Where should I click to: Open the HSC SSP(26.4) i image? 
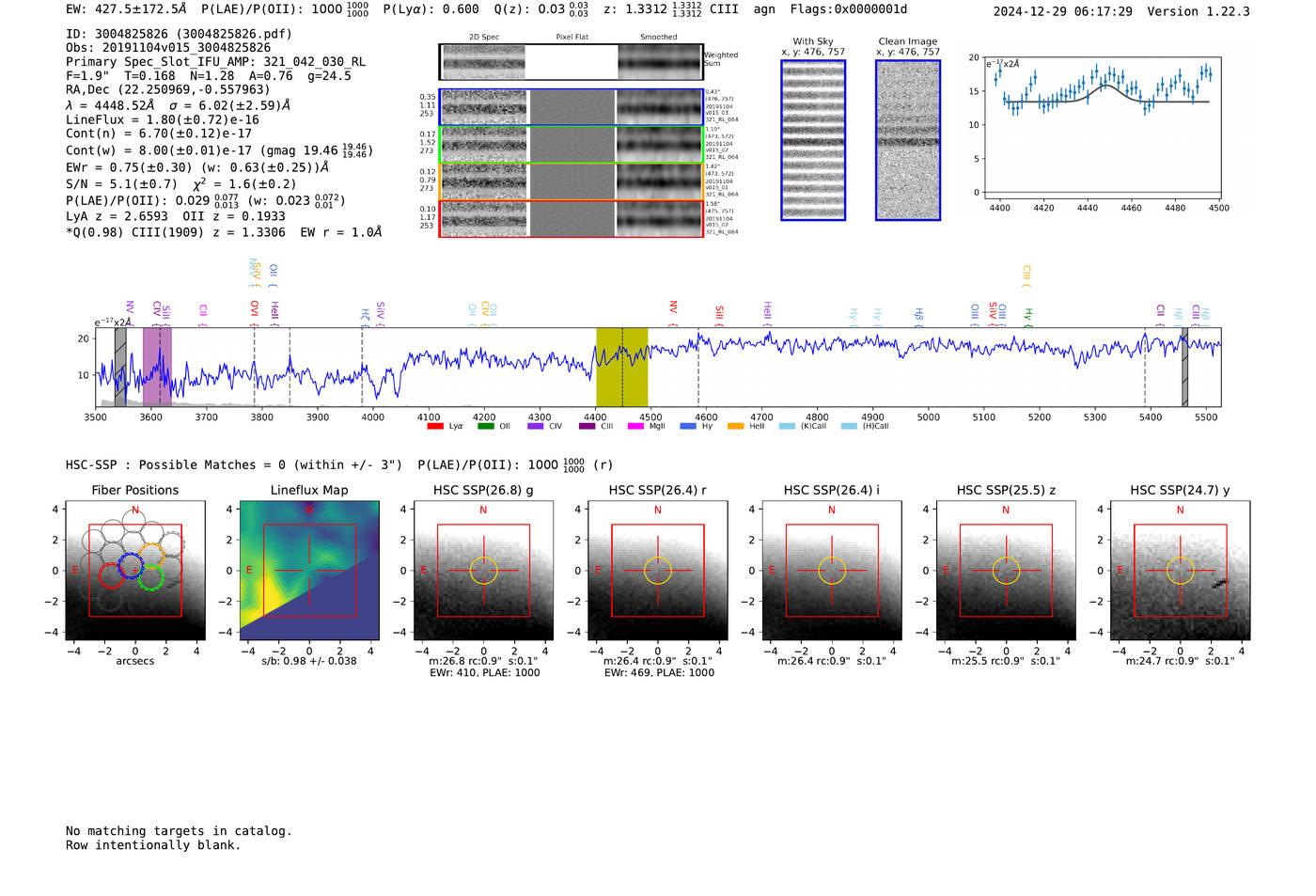(x=832, y=571)
